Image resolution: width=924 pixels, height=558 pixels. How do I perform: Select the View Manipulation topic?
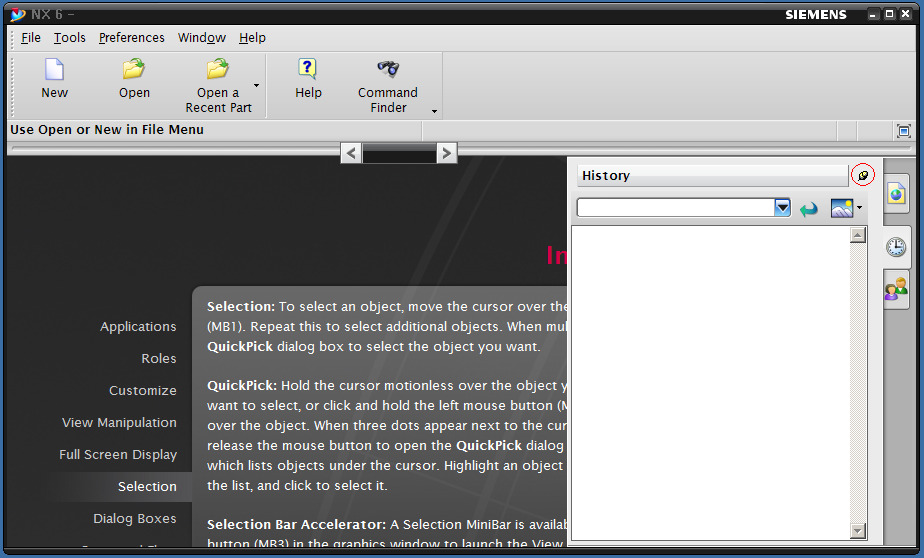click(x=119, y=422)
